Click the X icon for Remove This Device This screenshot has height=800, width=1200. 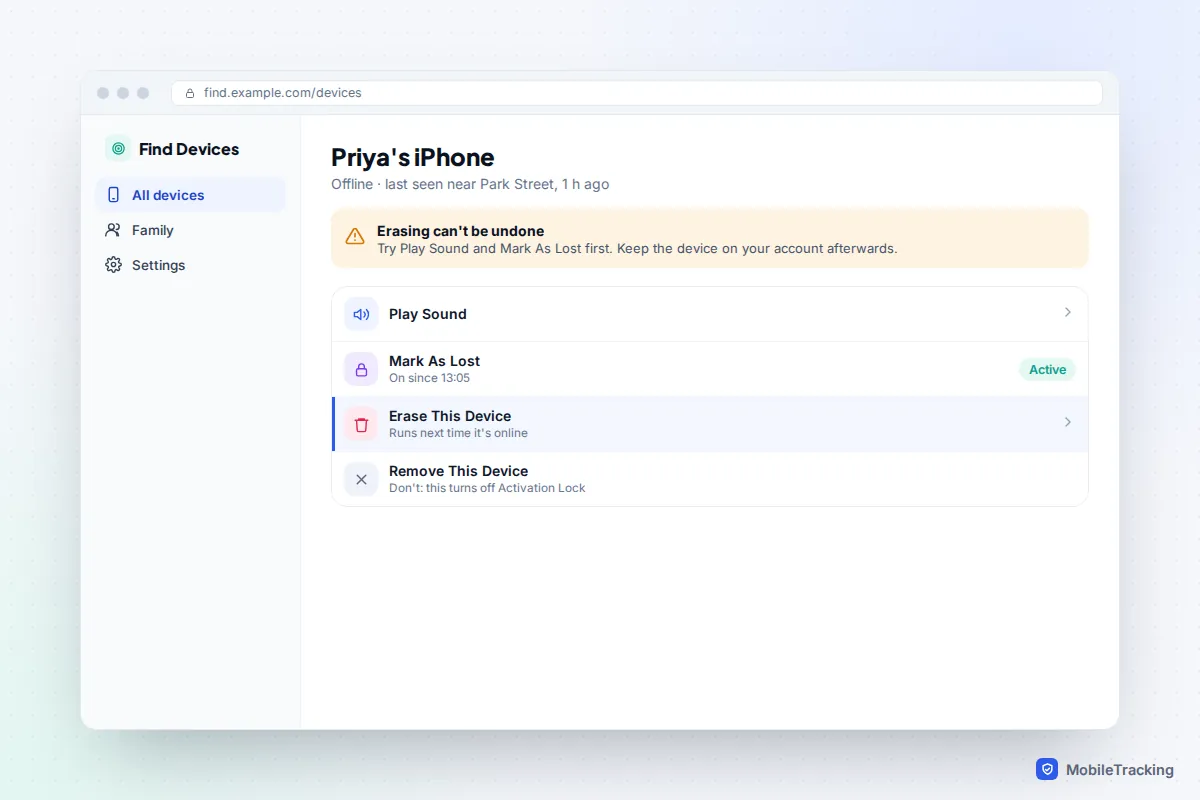coord(361,479)
